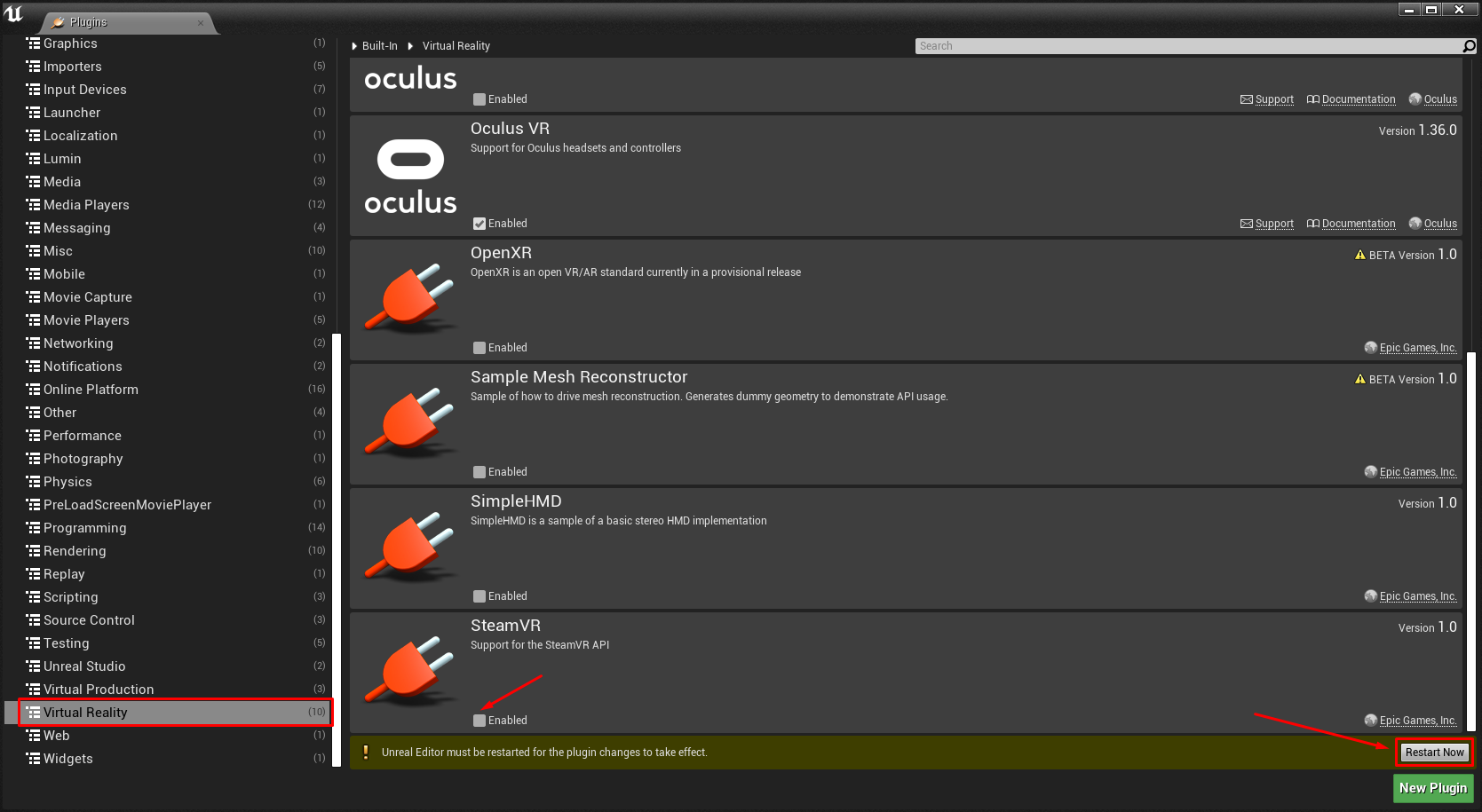This screenshot has width=1482, height=812.
Task: Click the Media Players category list icon
Action: click(x=34, y=205)
